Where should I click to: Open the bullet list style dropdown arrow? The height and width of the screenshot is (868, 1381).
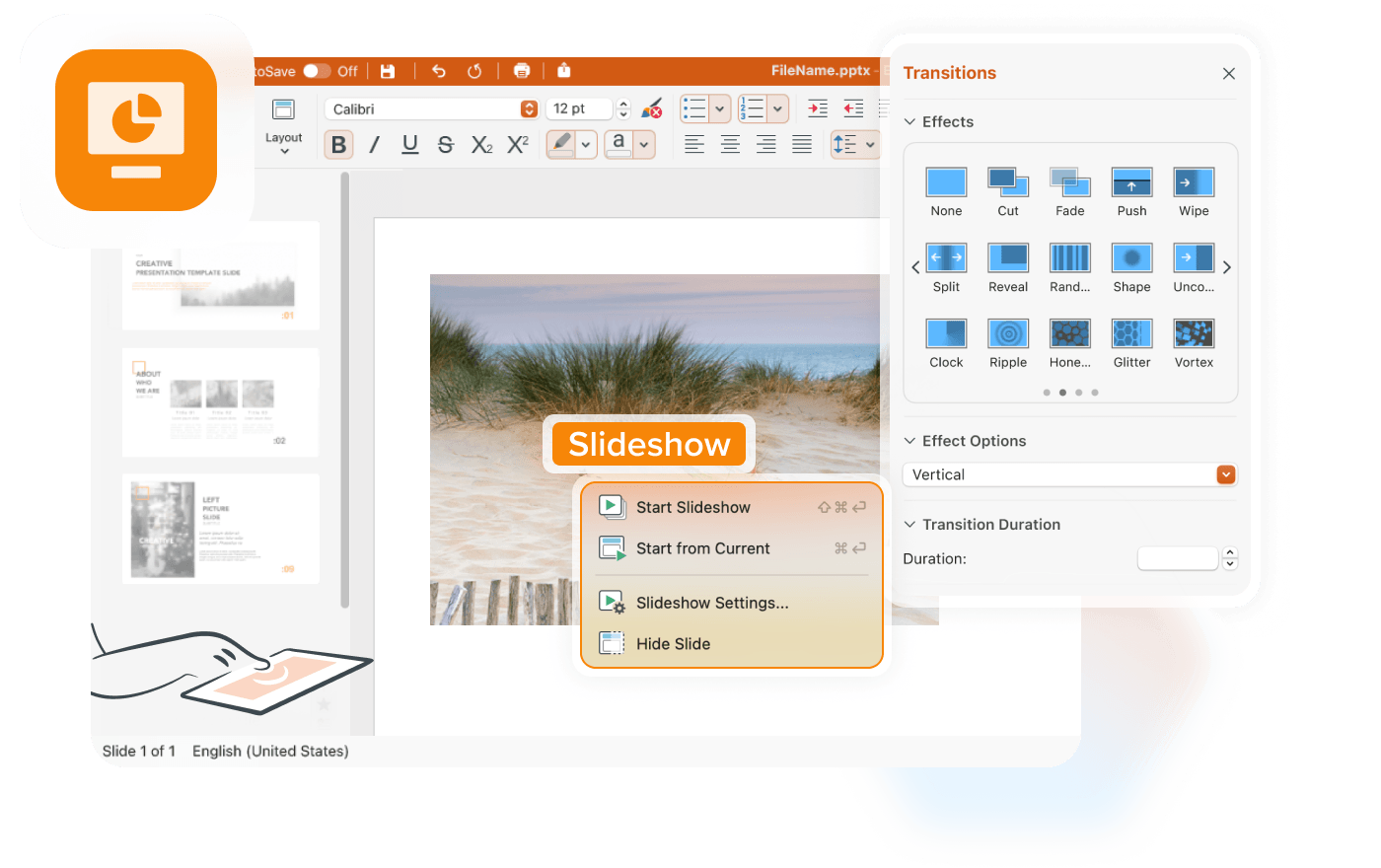click(720, 108)
